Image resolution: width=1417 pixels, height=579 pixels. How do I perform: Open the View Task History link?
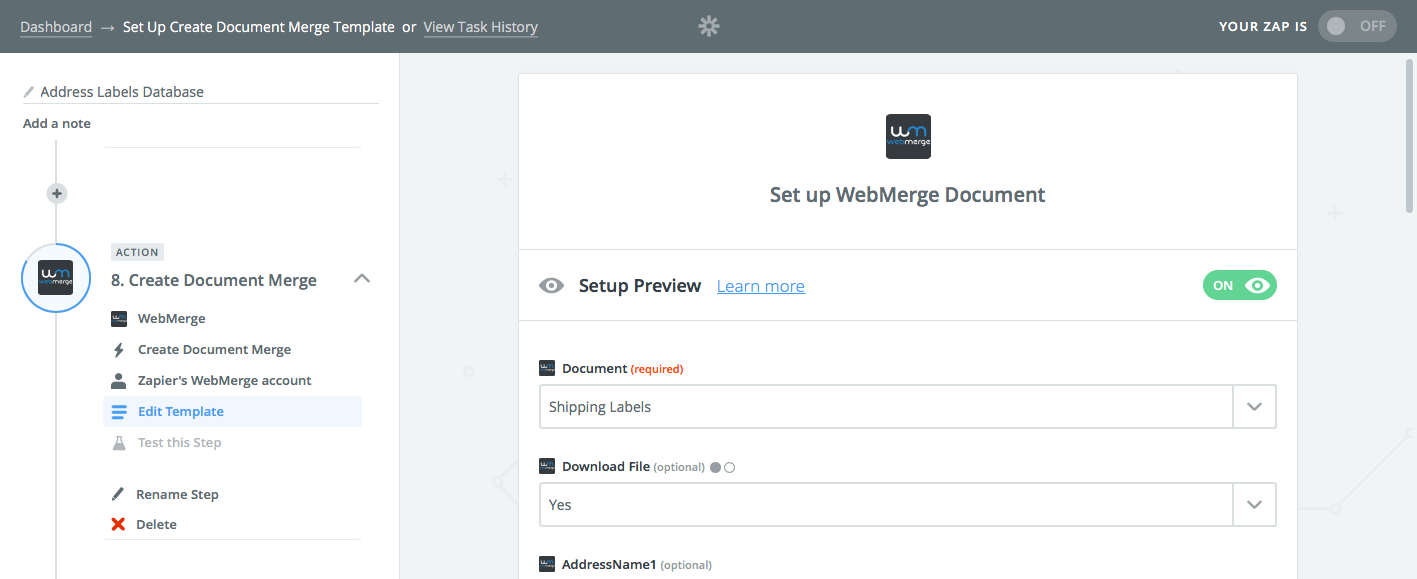481,27
